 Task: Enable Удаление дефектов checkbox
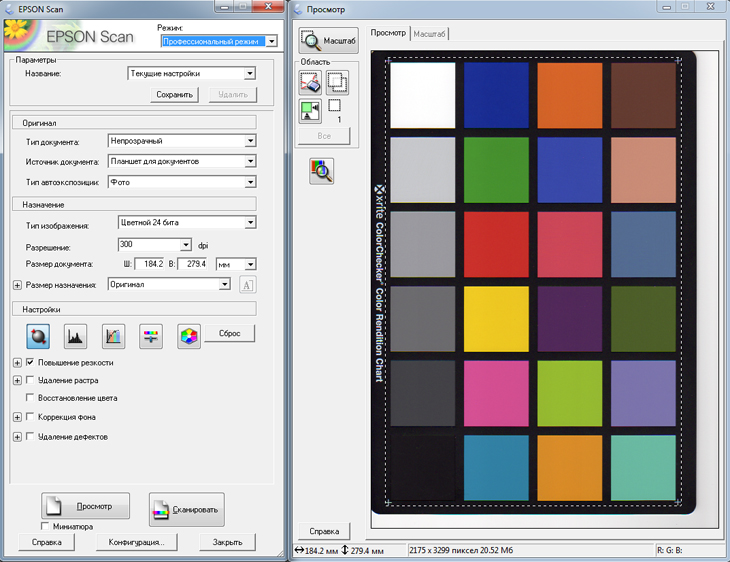pos(30,436)
